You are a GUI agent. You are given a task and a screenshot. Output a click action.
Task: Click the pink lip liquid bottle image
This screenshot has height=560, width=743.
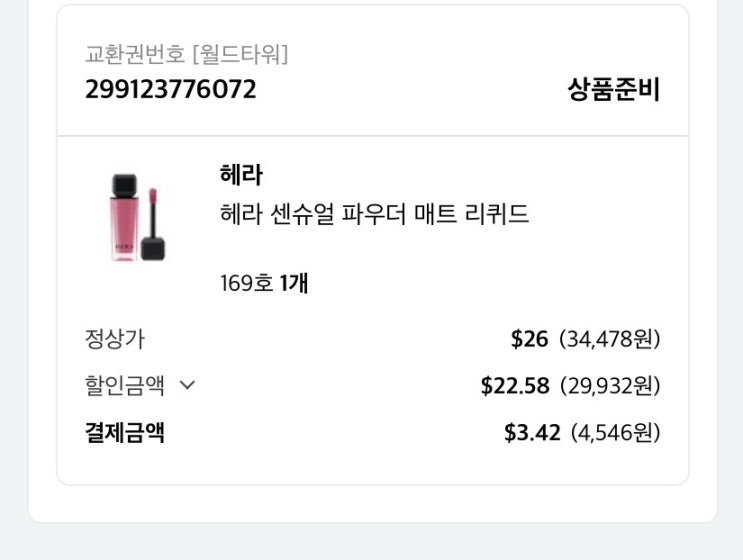pyautogui.click(x=123, y=219)
